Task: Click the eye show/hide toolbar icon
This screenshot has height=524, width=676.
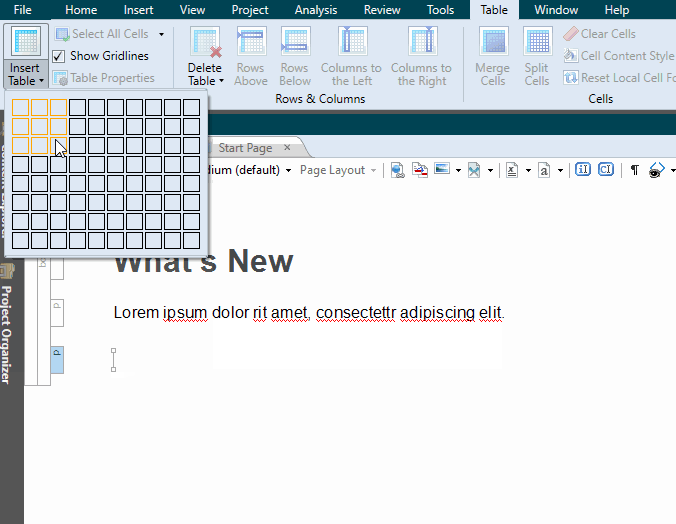Action: tap(656, 170)
